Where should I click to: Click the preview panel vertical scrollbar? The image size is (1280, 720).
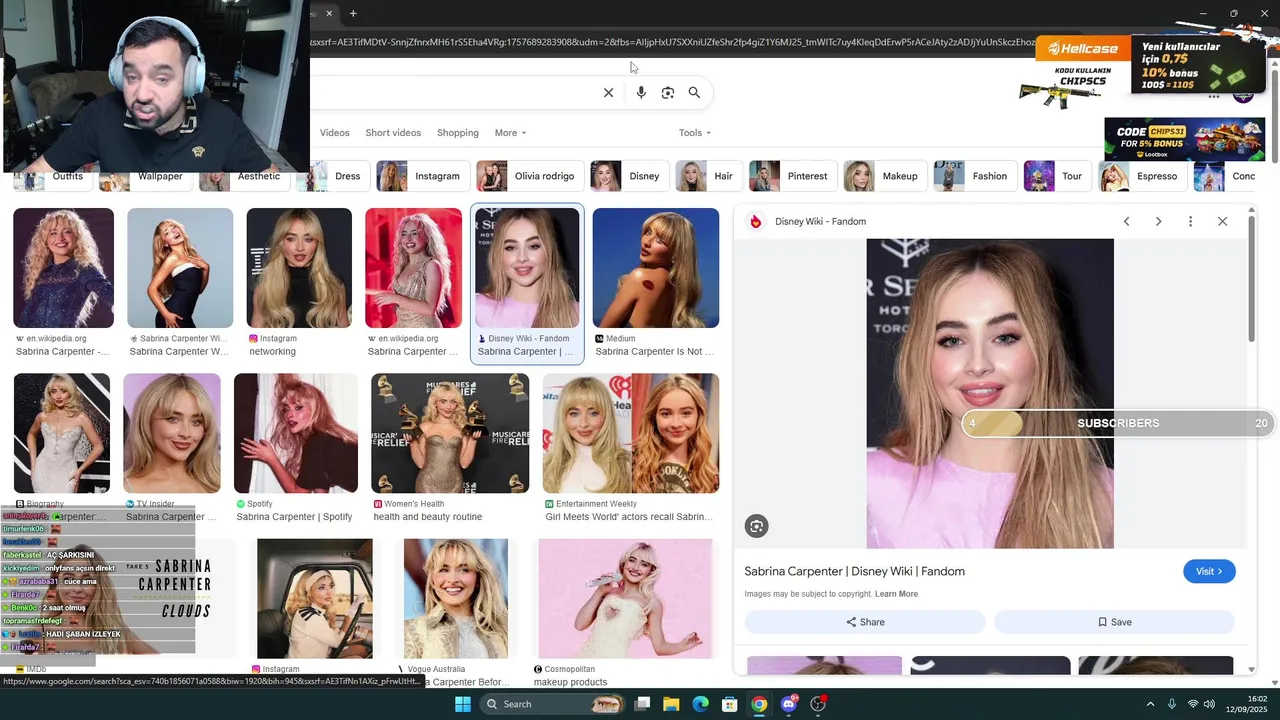[1251, 280]
